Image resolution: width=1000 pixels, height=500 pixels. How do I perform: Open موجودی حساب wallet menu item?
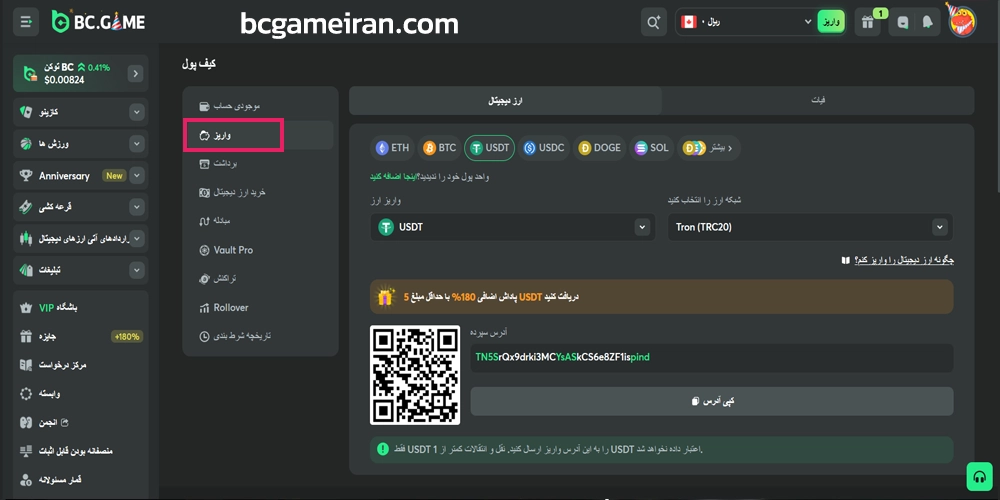[258, 106]
